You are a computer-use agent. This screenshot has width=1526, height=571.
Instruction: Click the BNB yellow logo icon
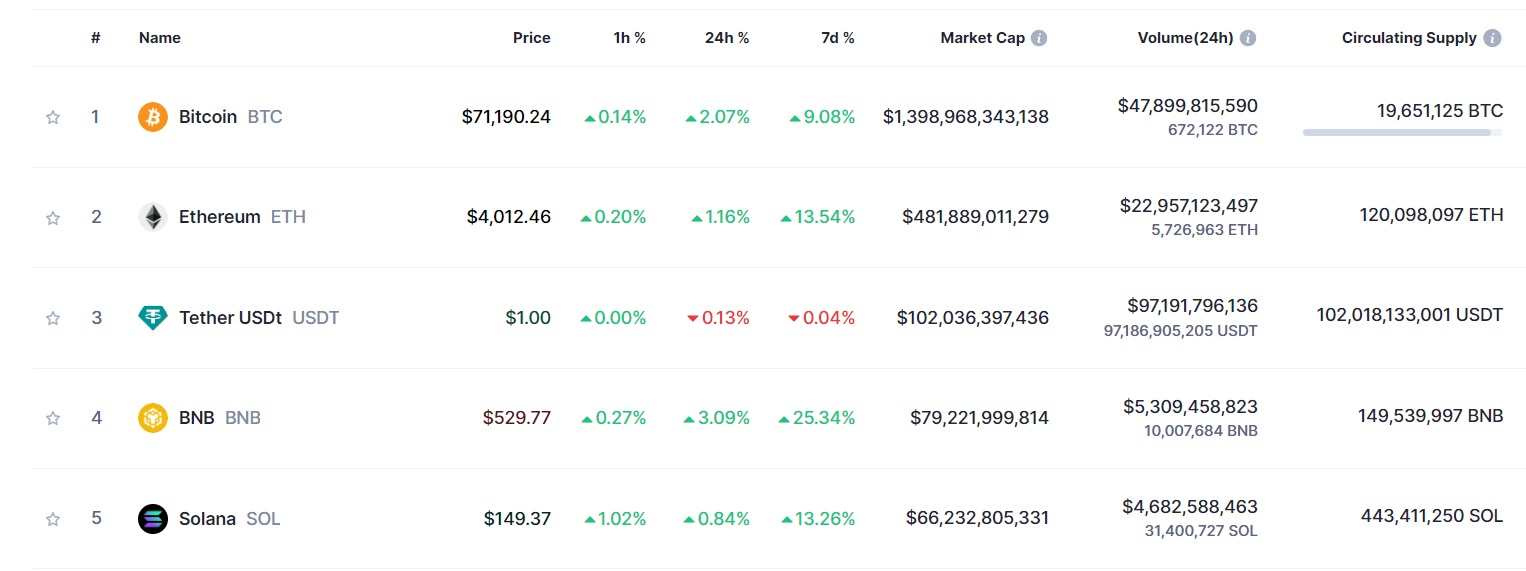pos(153,418)
